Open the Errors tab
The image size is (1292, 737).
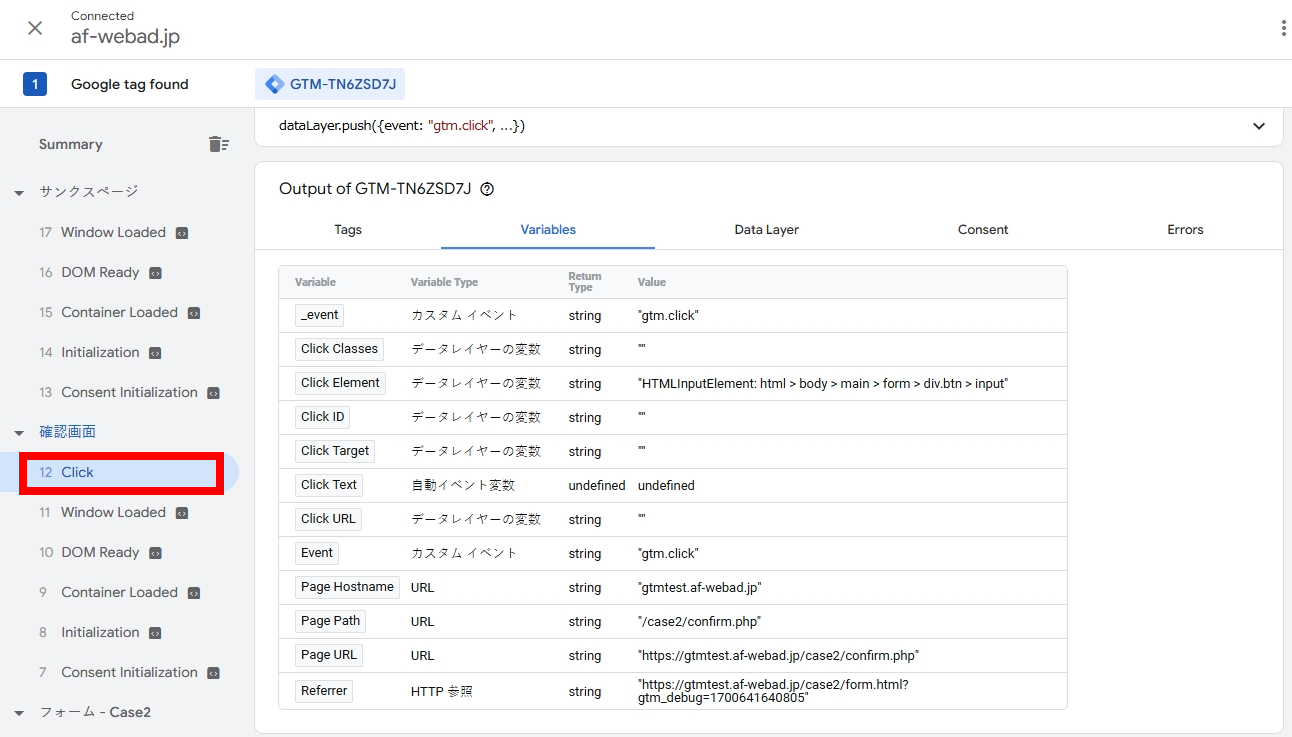tap(1185, 230)
